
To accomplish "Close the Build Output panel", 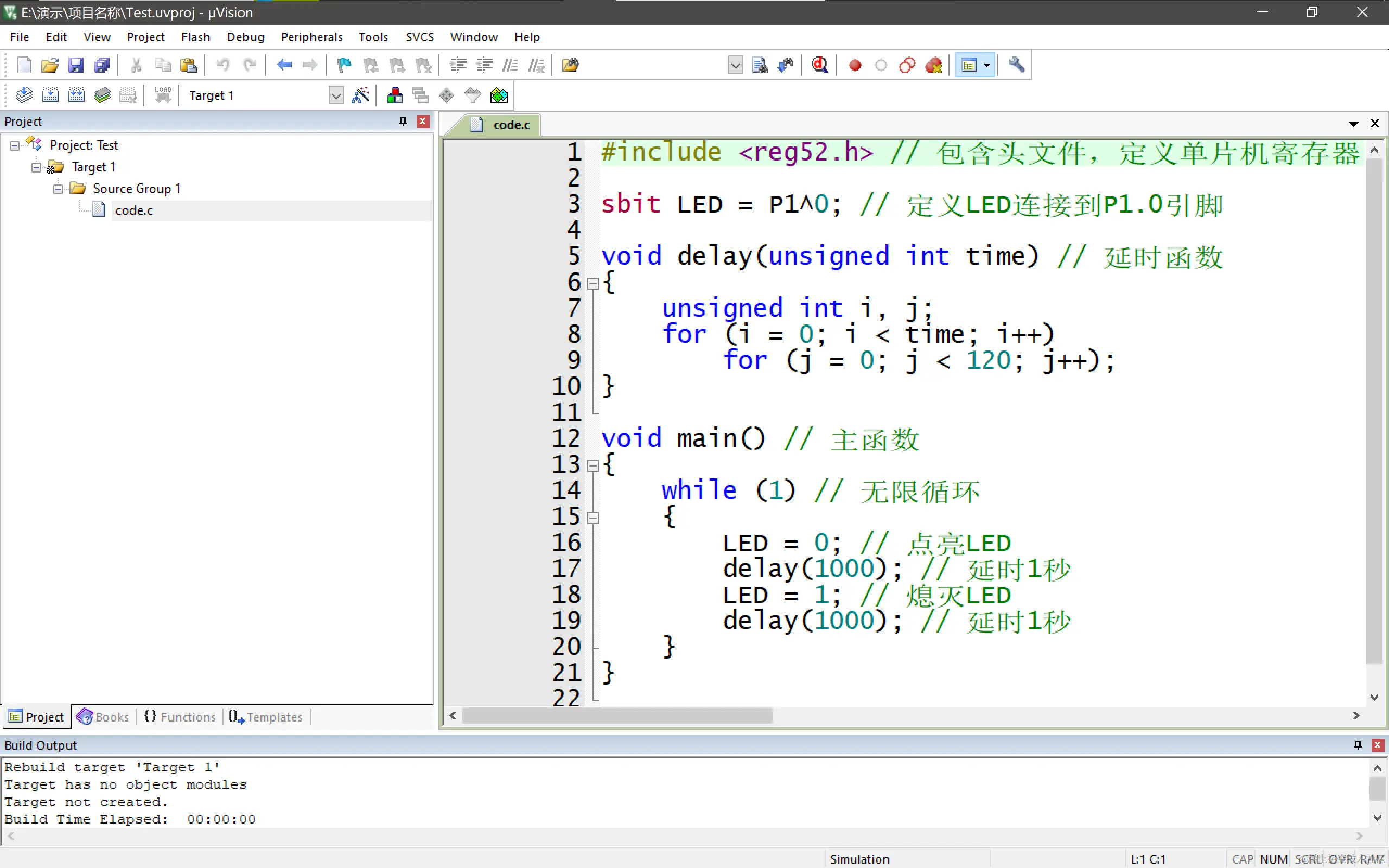I will tap(1378, 745).
